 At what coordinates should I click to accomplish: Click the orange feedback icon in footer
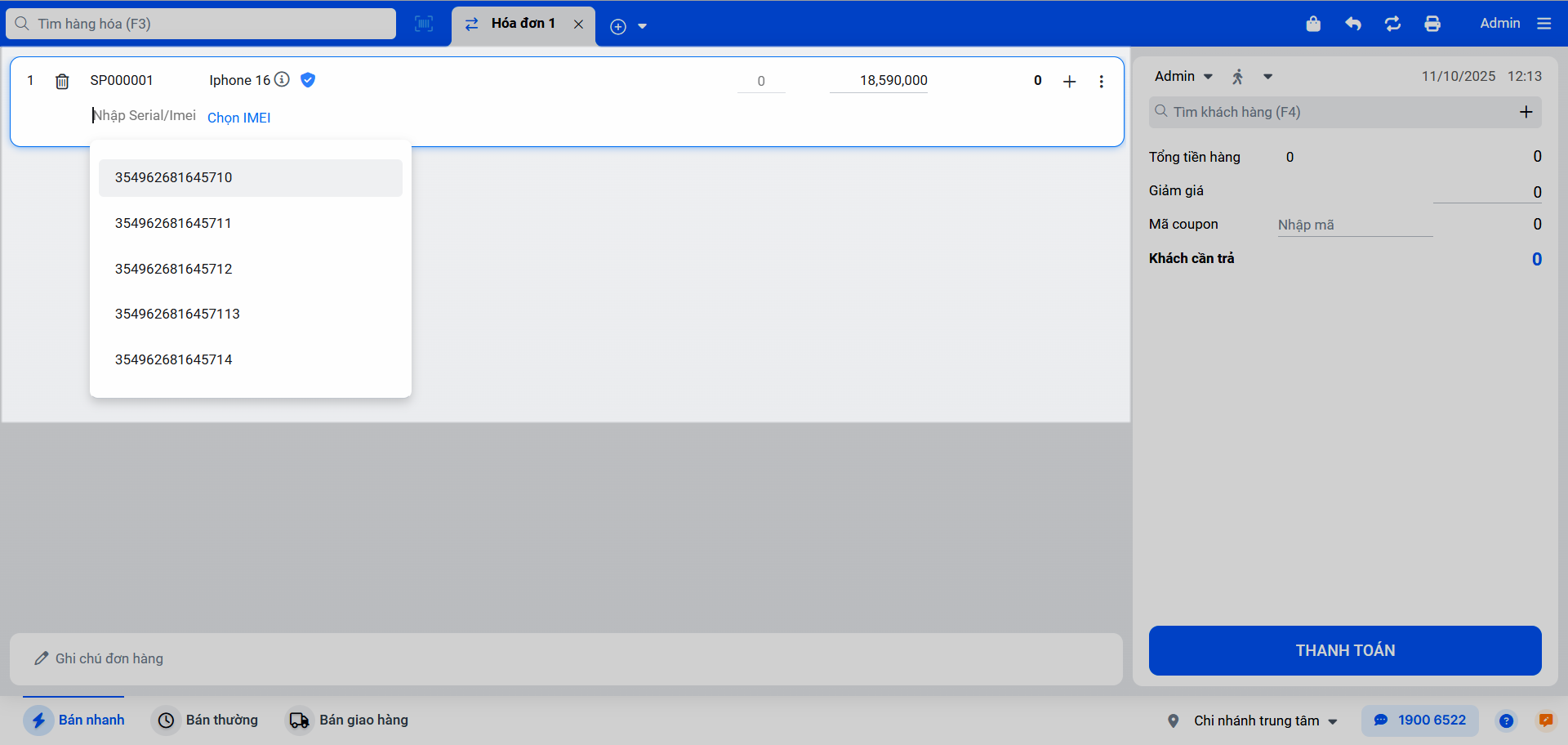1546,720
